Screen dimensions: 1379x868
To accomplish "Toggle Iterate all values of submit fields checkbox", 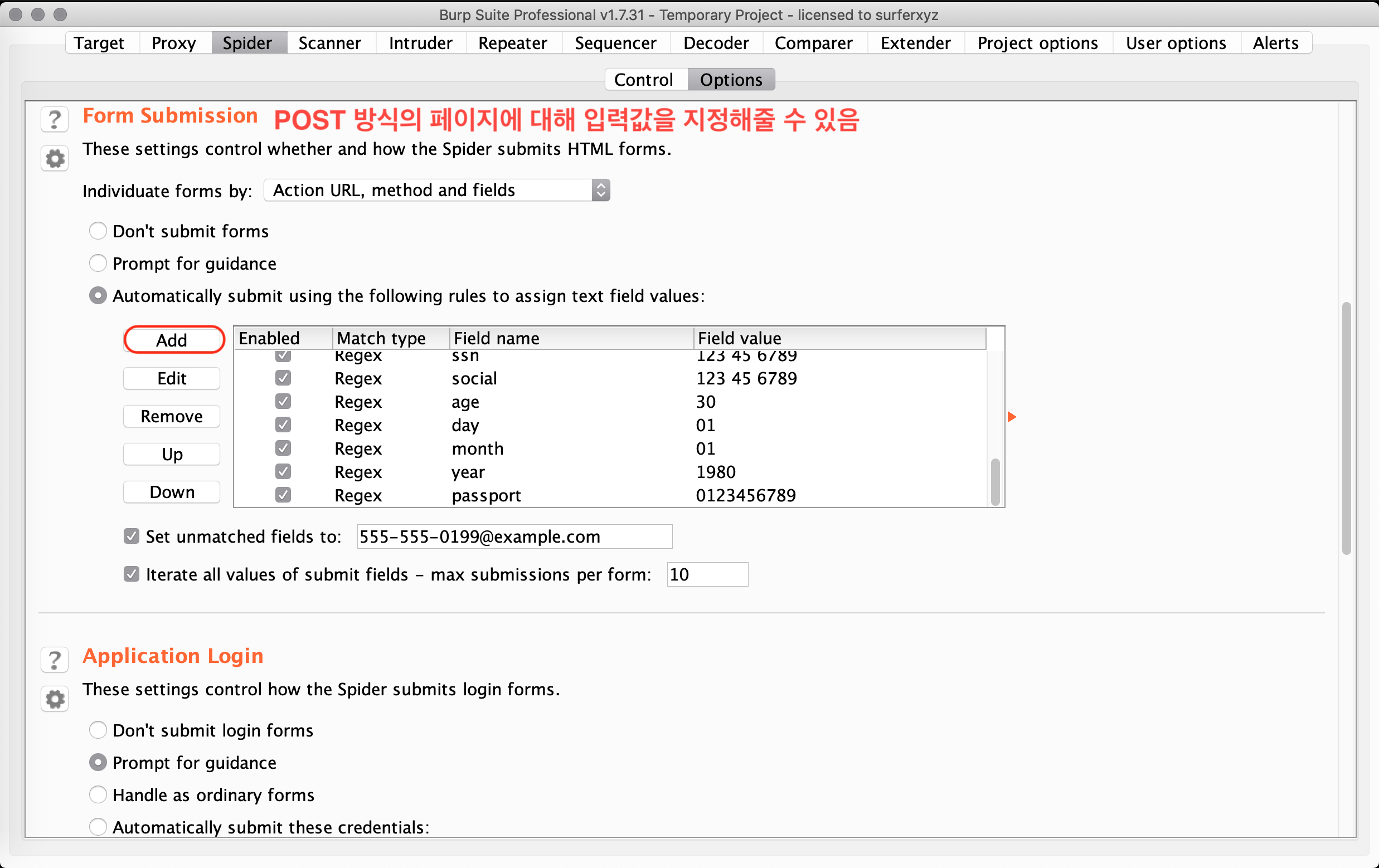I will [132, 574].
